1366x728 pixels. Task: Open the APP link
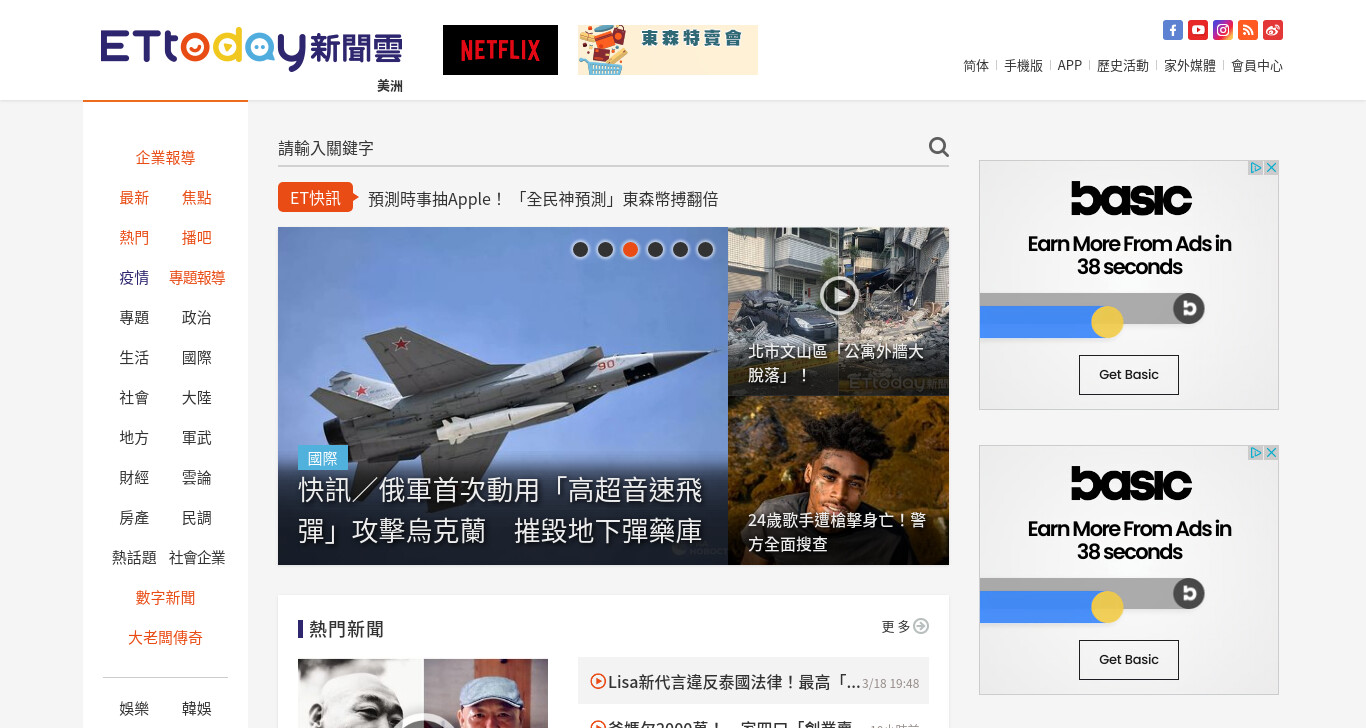pyautogui.click(x=1070, y=65)
